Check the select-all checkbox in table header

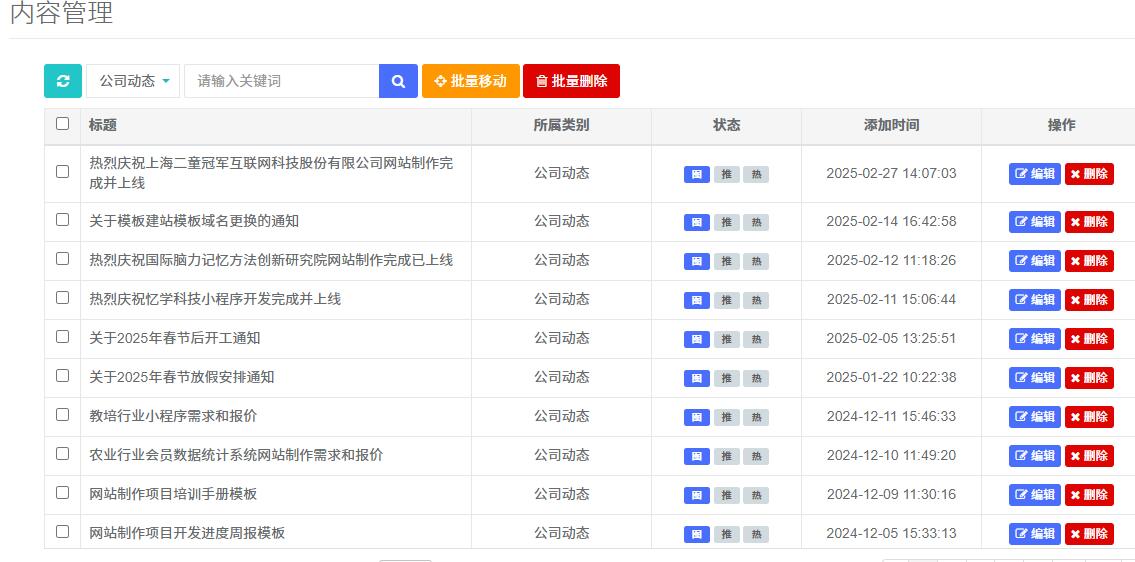pos(63,124)
